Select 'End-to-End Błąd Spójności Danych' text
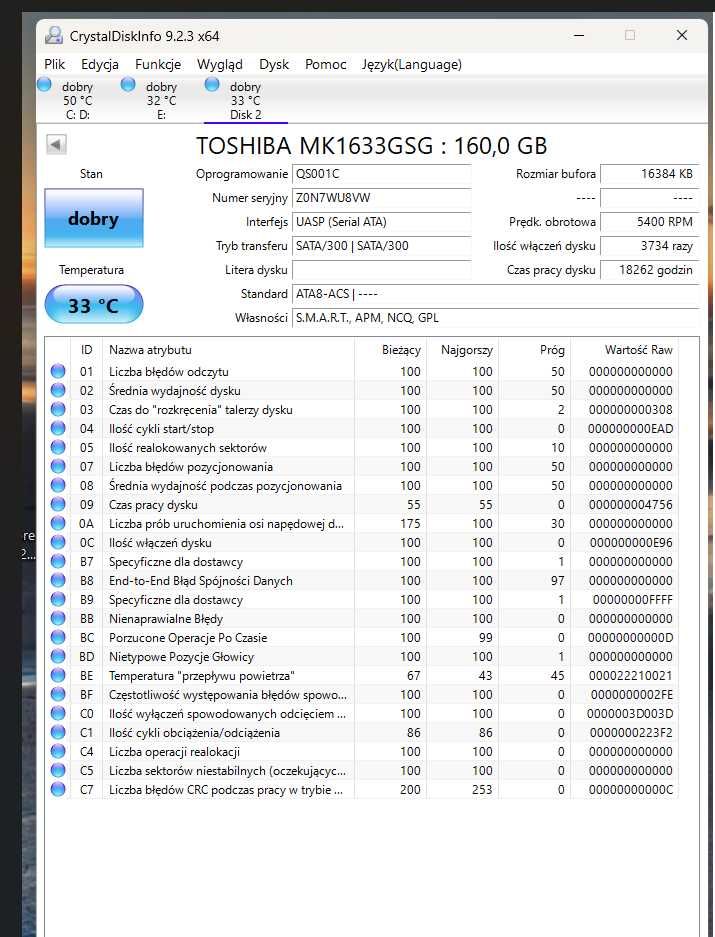Viewport: 715px width, 937px height. [x=201, y=580]
